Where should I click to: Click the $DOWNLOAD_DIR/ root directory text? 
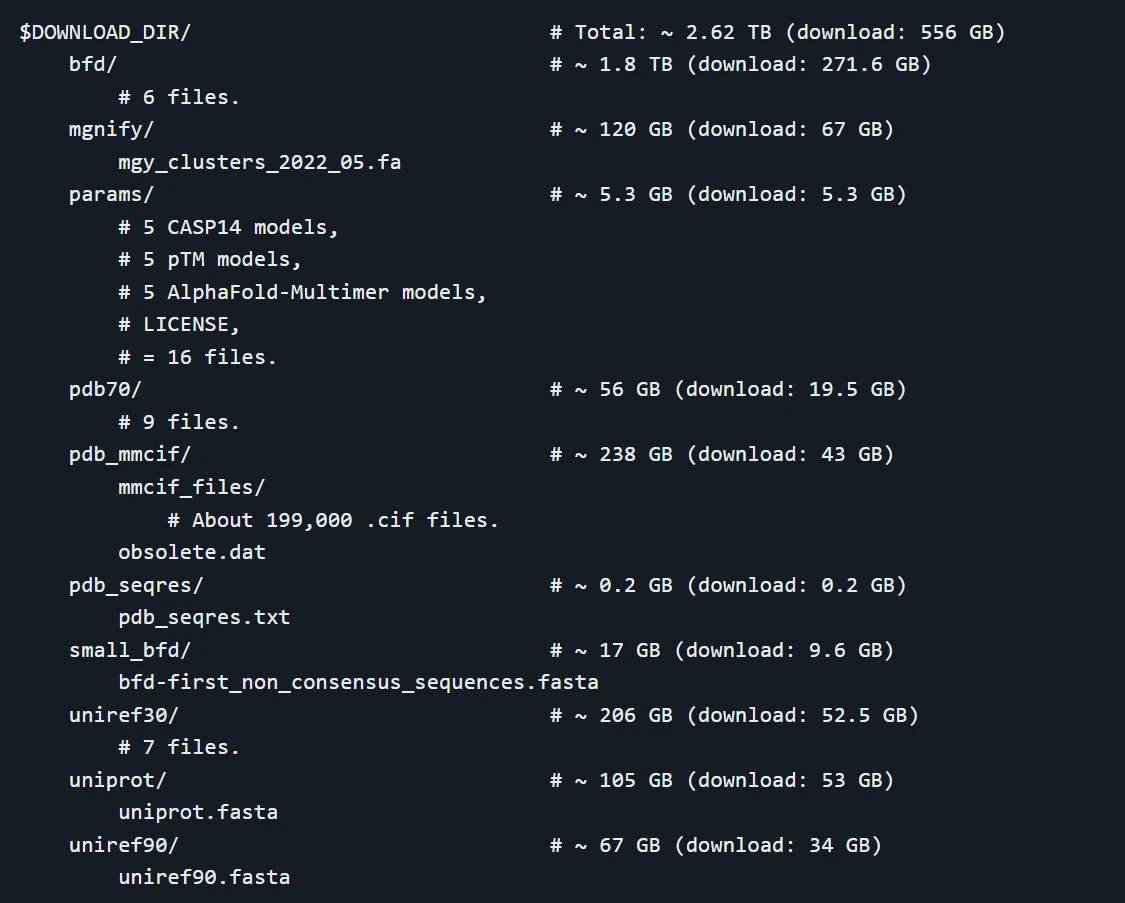pos(105,32)
